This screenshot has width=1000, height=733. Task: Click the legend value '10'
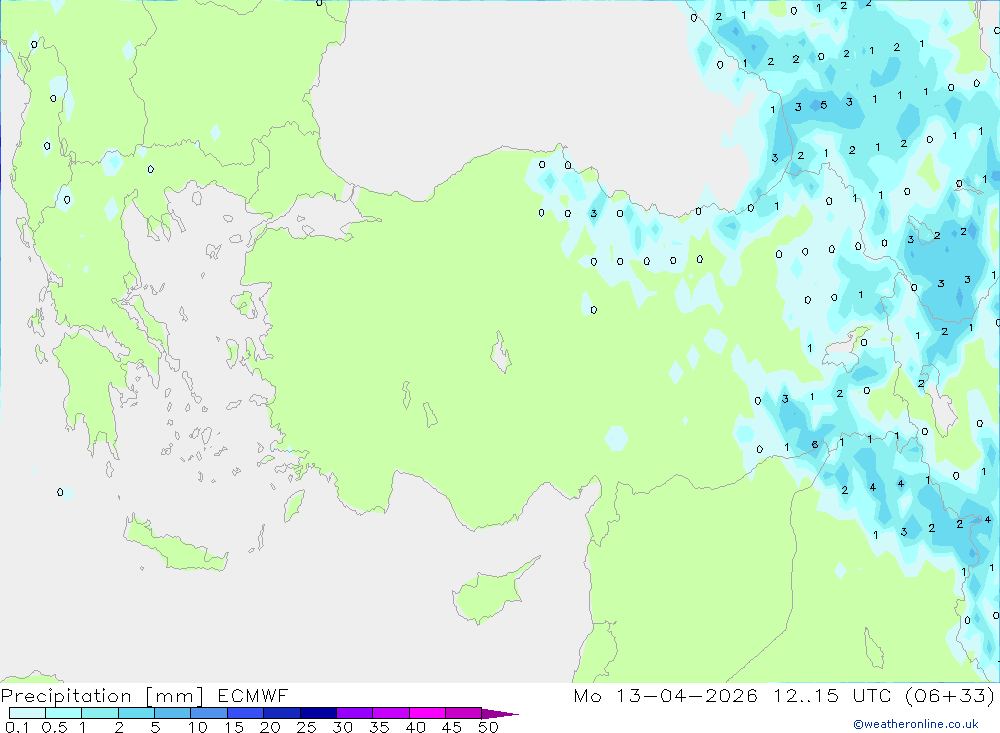pyautogui.click(x=198, y=727)
